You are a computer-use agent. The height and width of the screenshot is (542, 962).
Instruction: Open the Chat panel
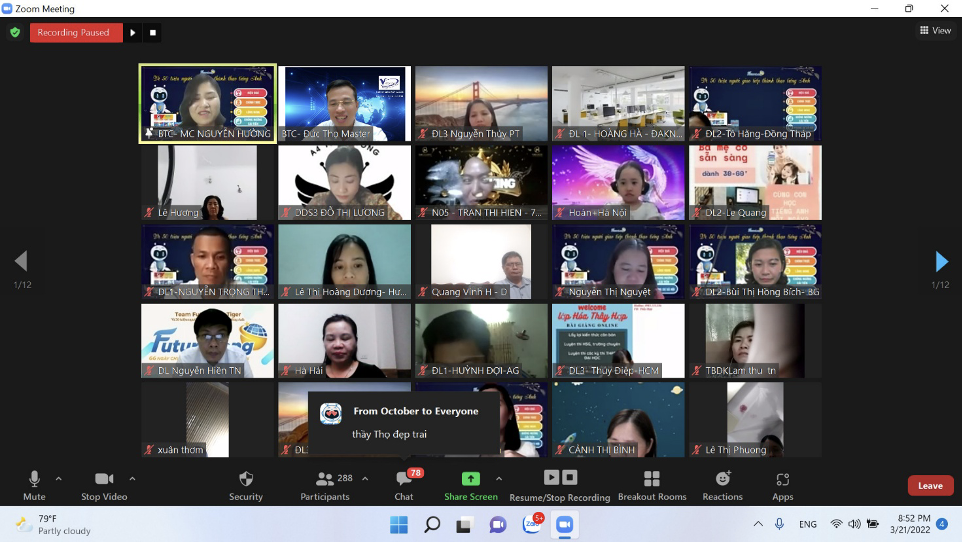tap(404, 480)
